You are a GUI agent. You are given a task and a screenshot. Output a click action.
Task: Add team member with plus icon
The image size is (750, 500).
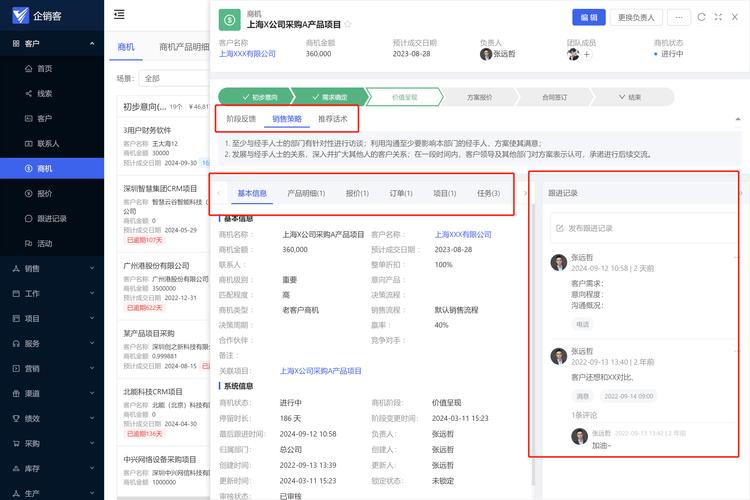[586, 54]
